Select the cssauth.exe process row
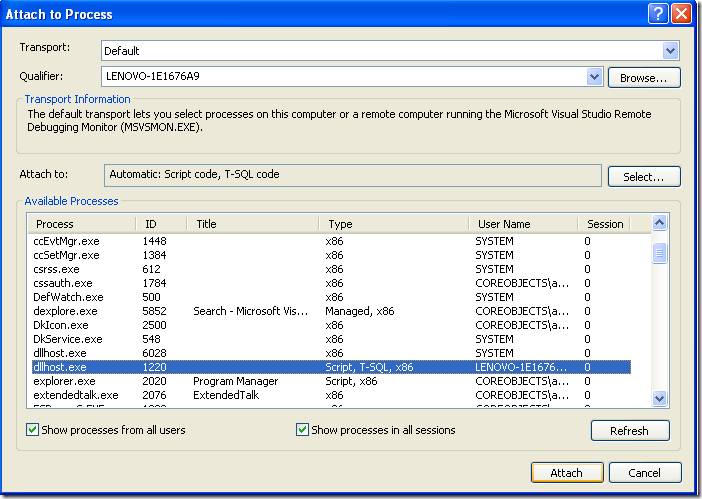Viewport: 702px width, 499px height. pos(331,283)
